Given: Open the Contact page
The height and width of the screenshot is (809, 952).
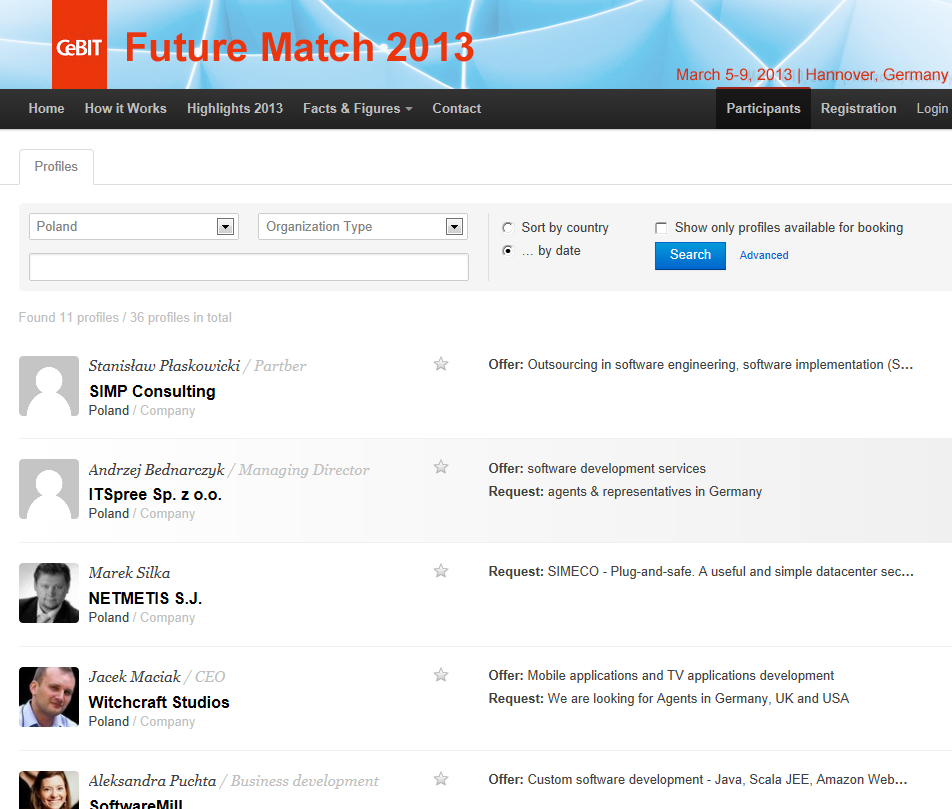Looking at the screenshot, I should click(457, 109).
